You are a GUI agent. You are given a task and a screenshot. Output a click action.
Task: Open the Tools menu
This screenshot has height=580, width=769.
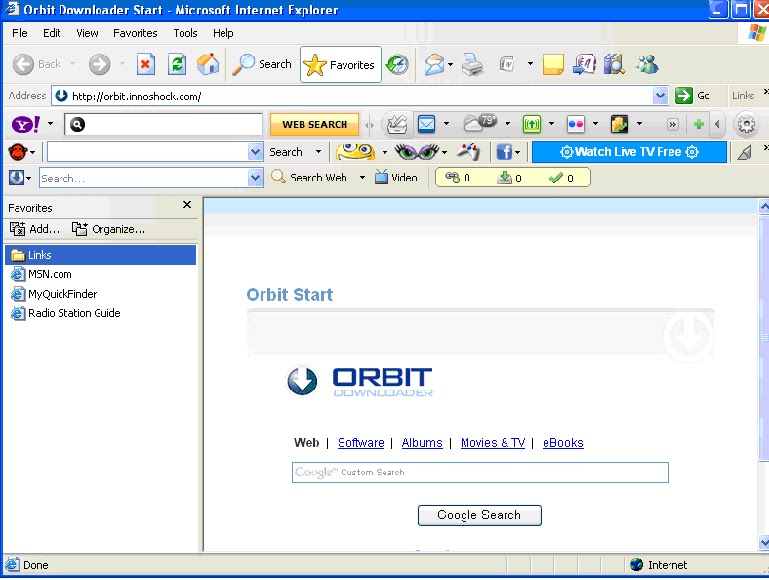(185, 33)
